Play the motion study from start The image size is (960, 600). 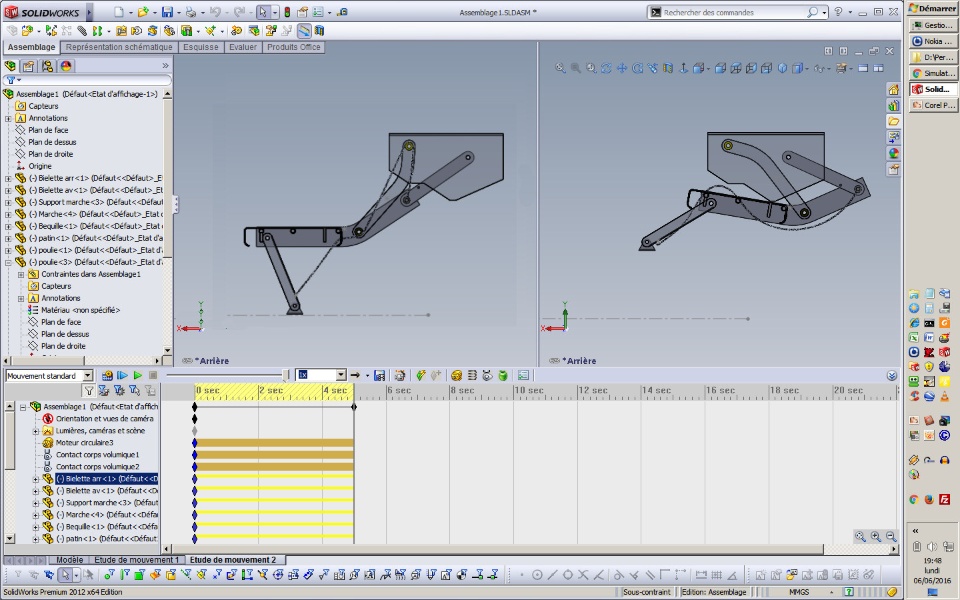coord(122,375)
